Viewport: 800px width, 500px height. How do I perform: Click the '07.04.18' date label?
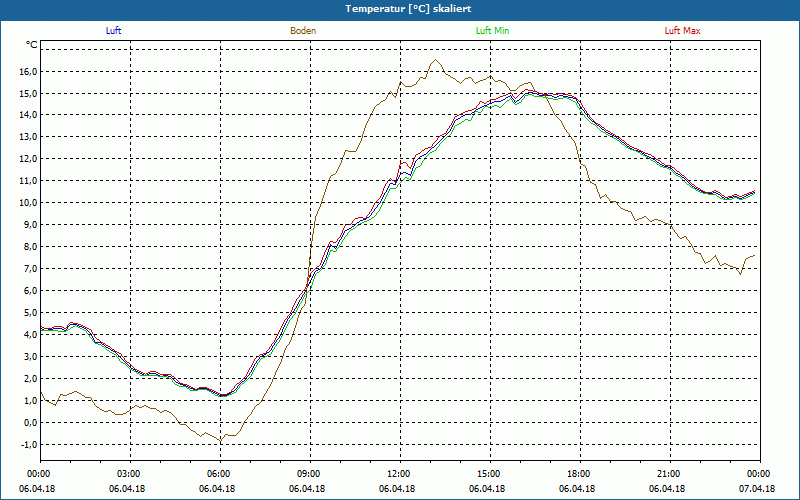tap(757, 489)
